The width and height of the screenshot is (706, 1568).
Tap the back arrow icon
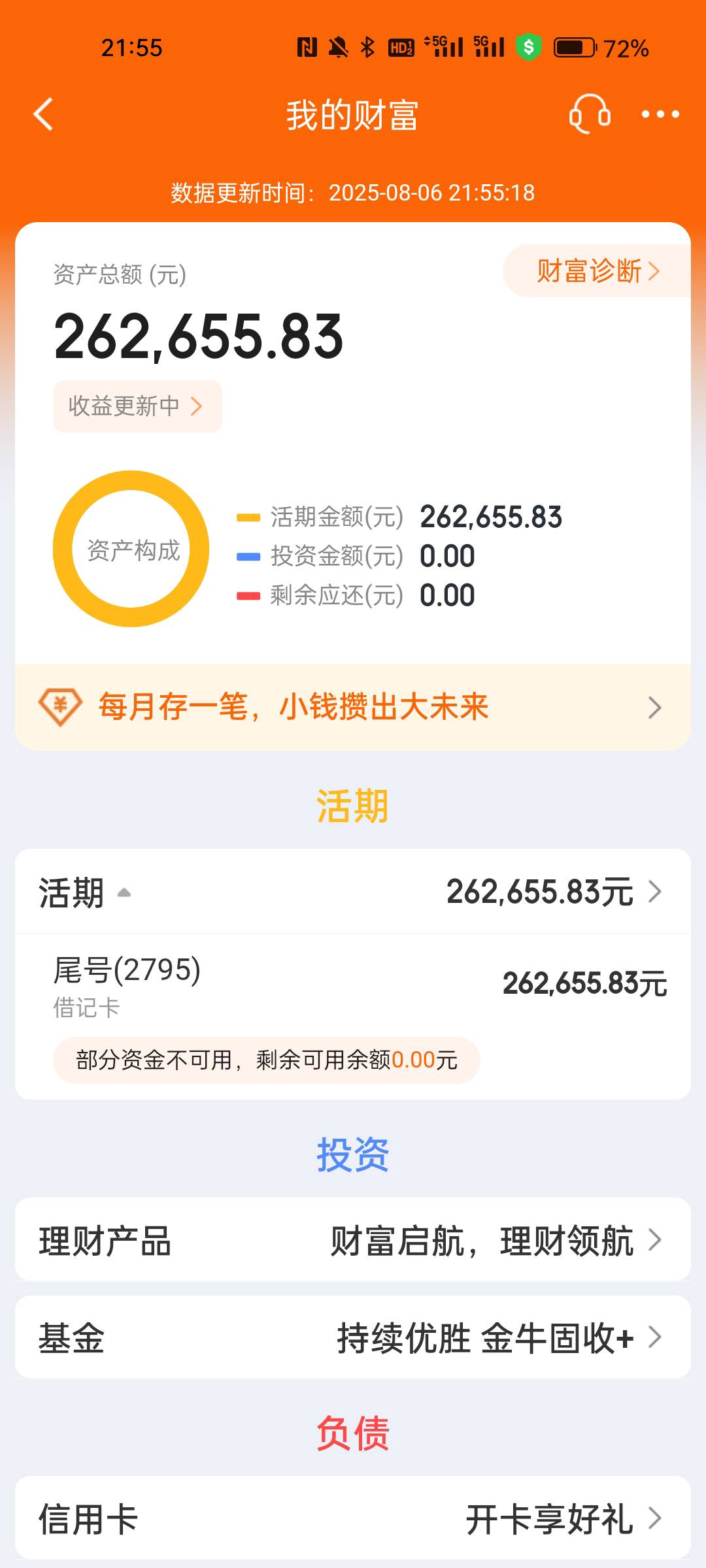click(43, 114)
